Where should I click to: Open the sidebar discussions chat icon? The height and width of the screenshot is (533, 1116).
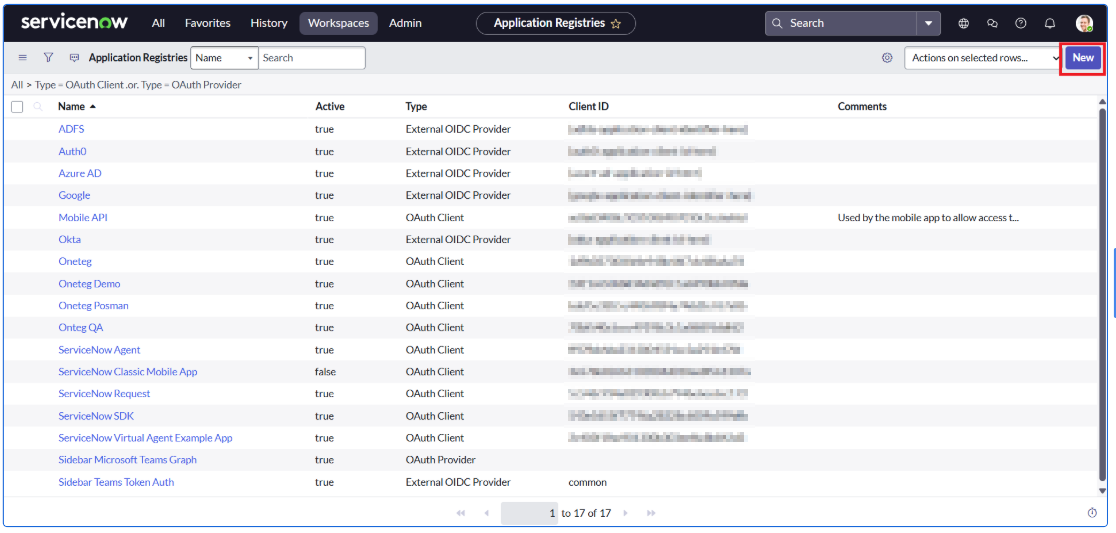[992, 23]
